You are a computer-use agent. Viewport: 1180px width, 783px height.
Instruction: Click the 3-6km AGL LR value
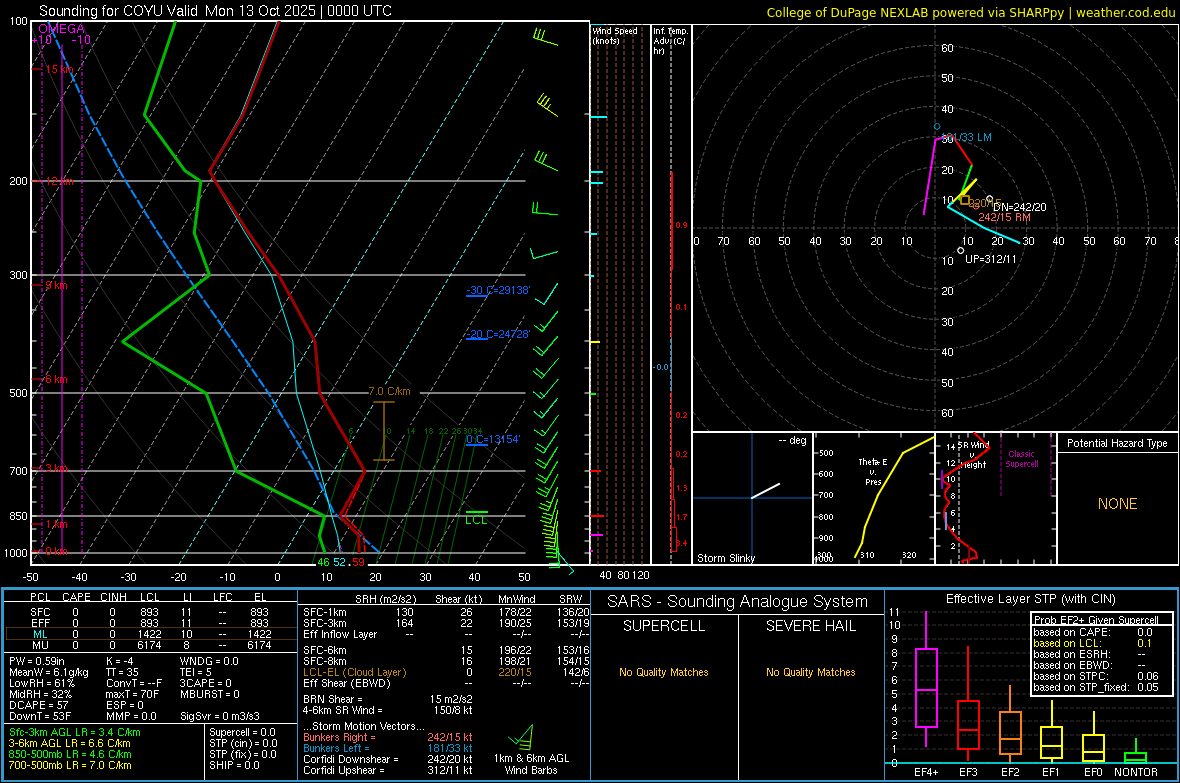click(69, 743)
